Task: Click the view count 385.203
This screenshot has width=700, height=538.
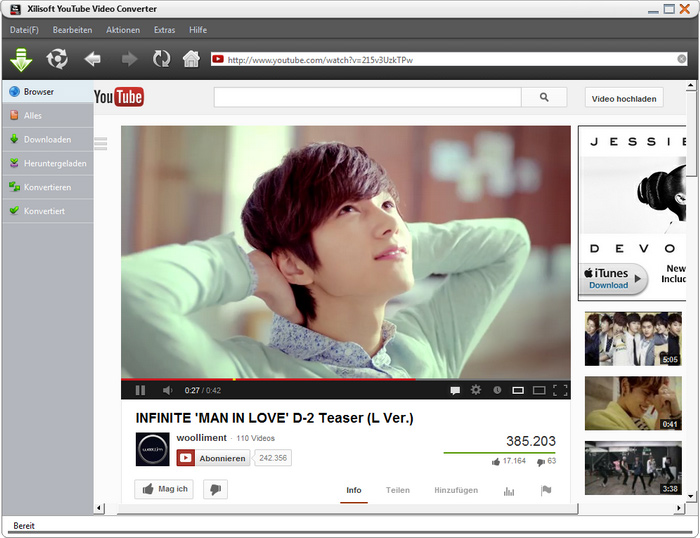Action: pyautogui.click(x=531, y=441)
